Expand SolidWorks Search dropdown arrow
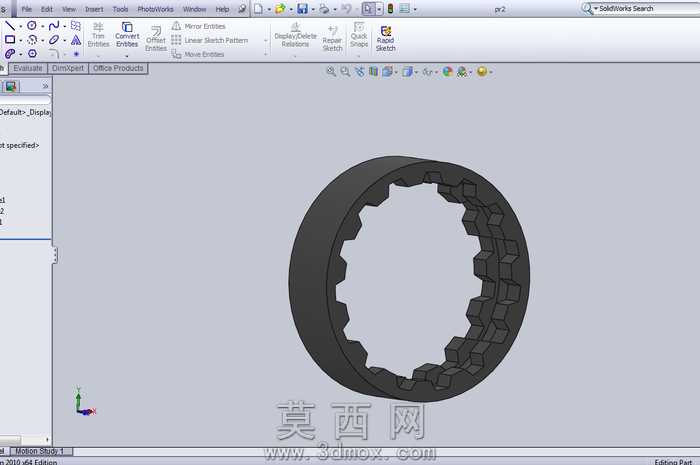Viewport: 700px width, 465px height. [x=596, y=8]
